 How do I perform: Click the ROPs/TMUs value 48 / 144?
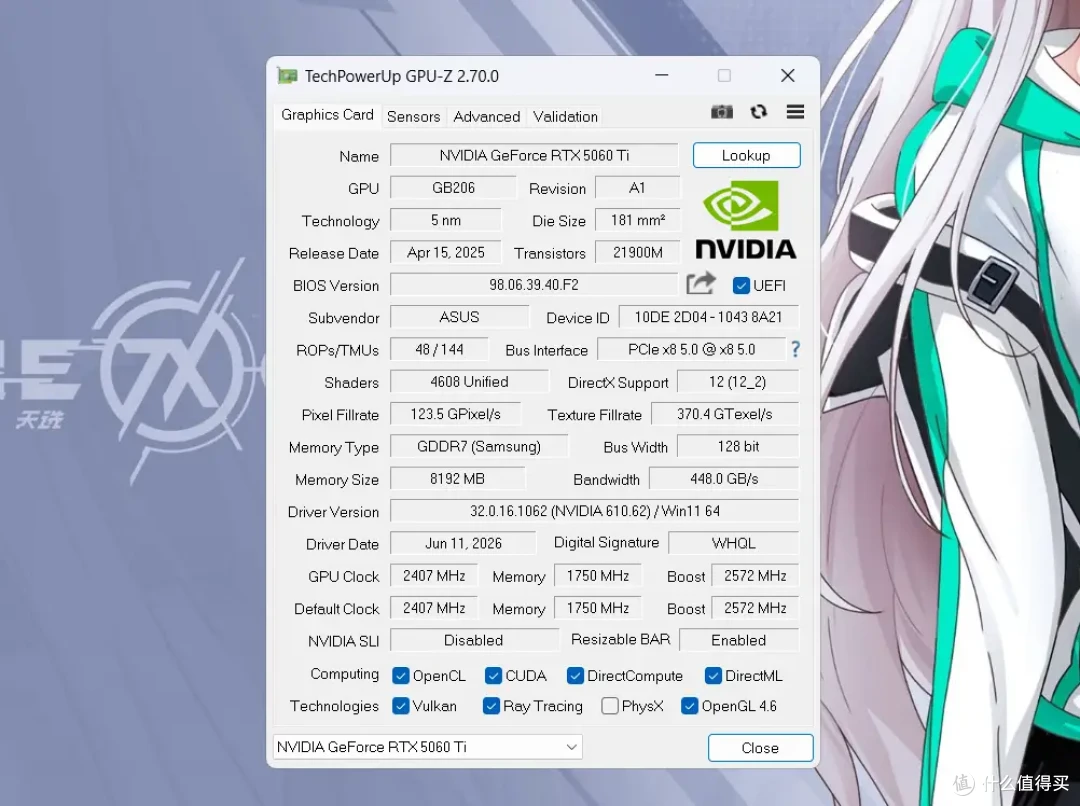(439, 349)
